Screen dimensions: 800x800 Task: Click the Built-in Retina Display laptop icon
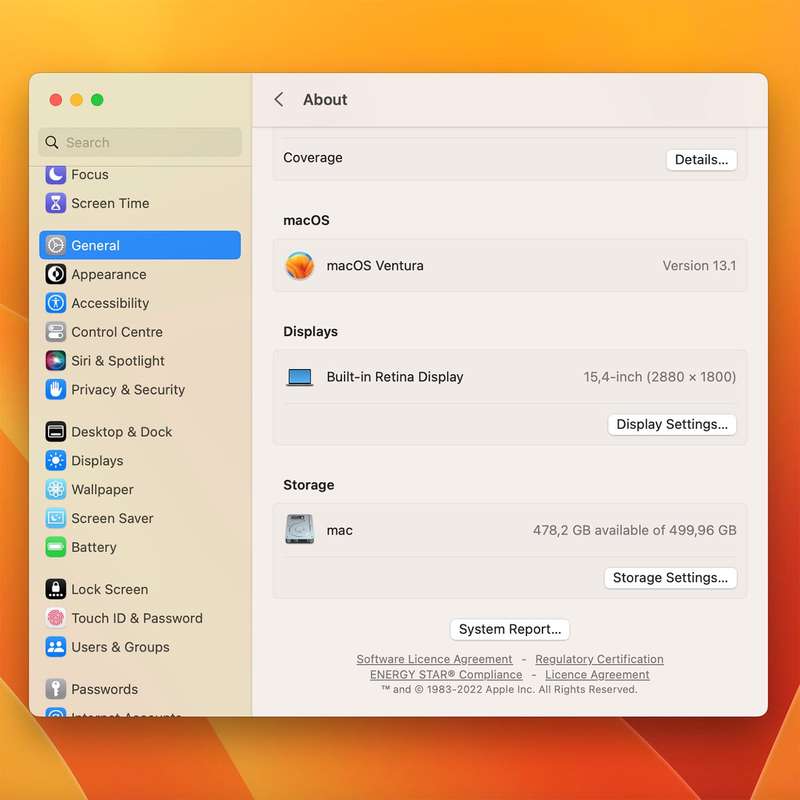click(299, 377)
